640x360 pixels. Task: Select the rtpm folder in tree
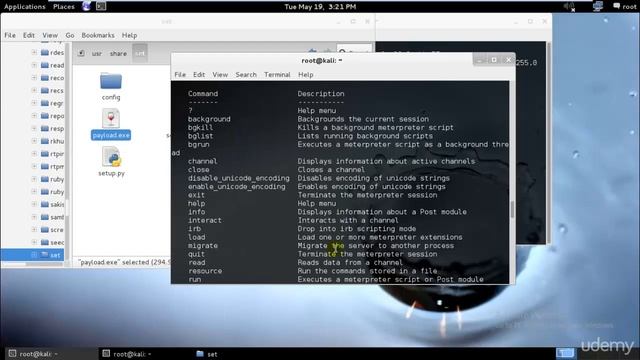point(53,167)
